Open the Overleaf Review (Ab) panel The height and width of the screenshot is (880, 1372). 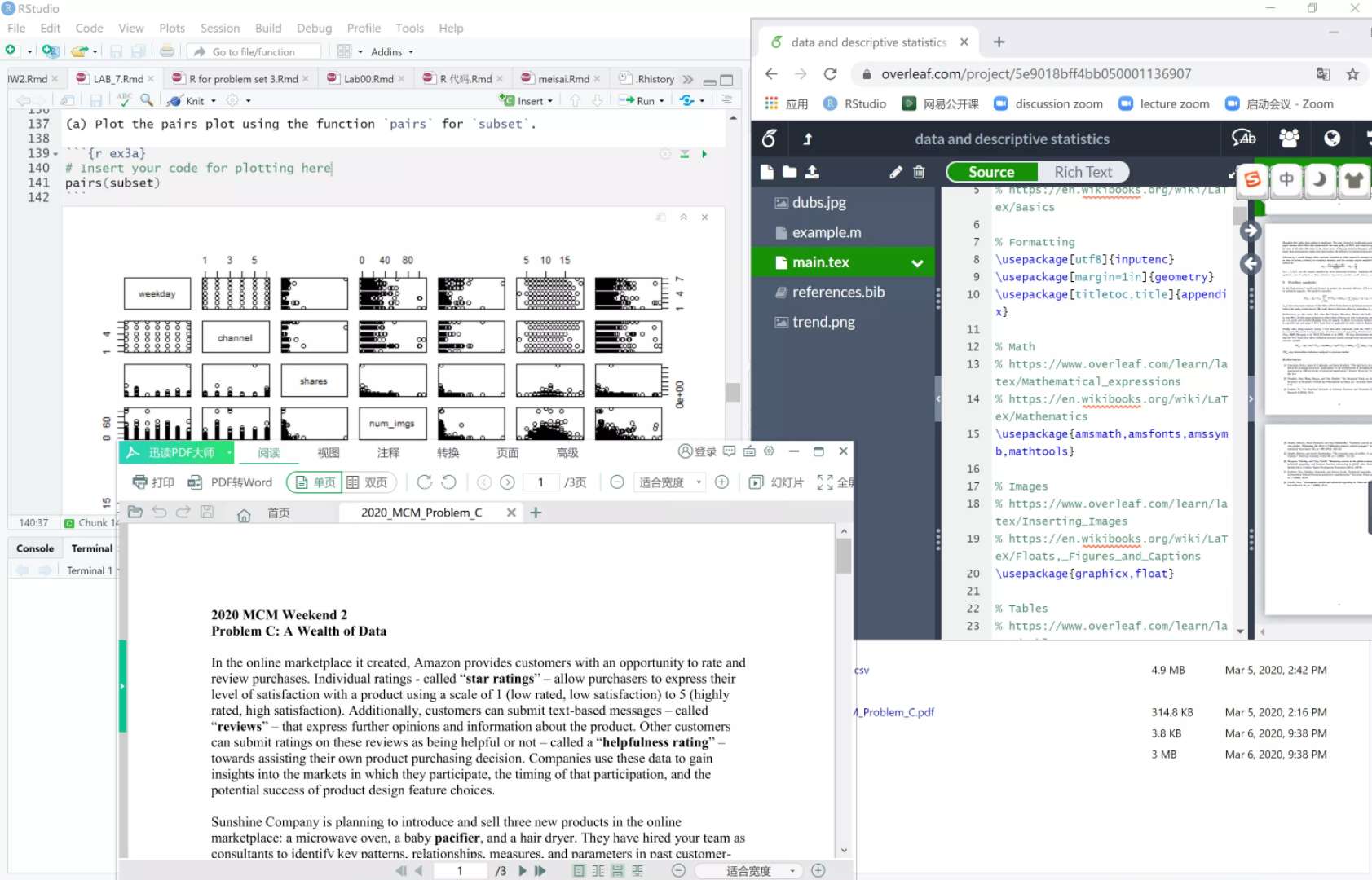point(1243,139)
